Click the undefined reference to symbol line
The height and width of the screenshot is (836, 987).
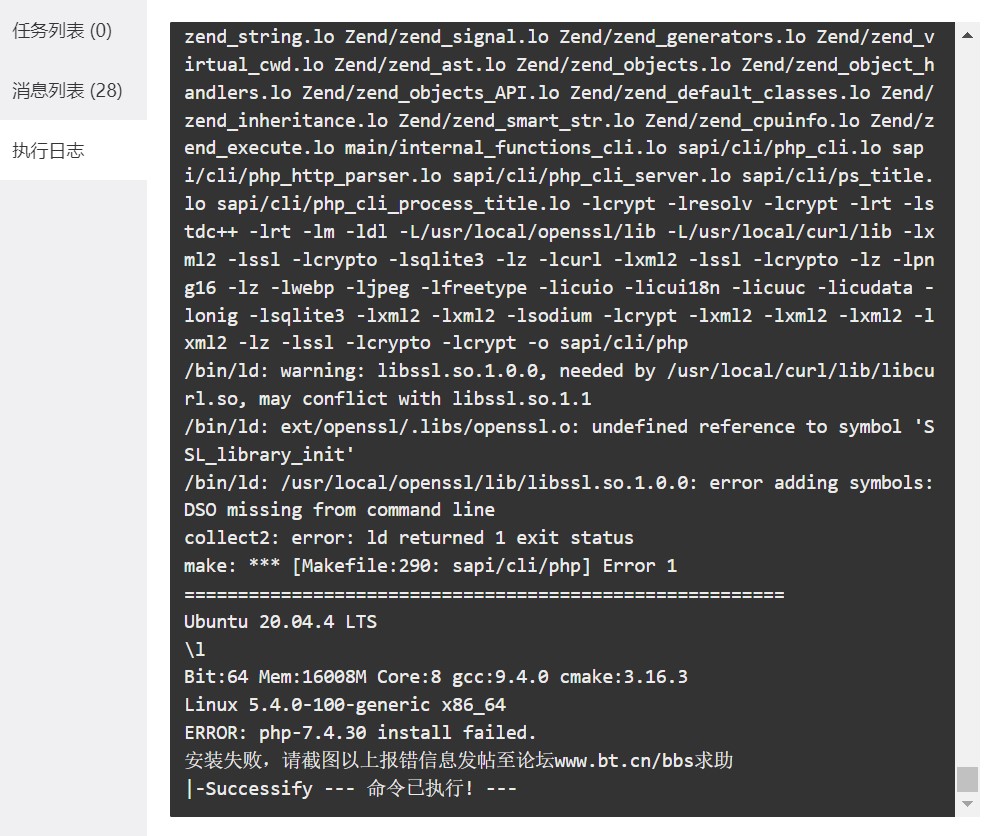coord(559,441)
